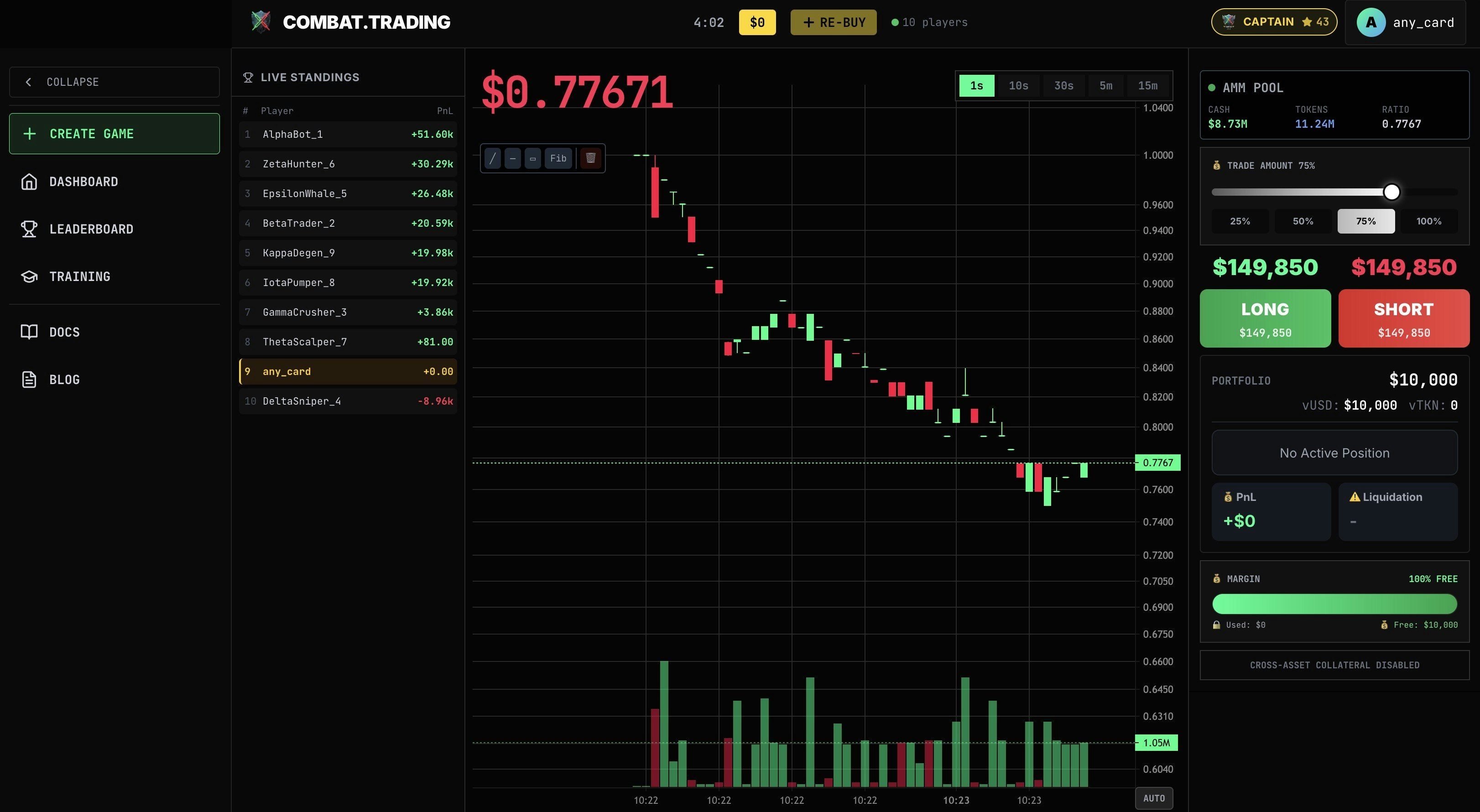
Task: Select any_card in the live standings list
Action: tap(347, 371)
